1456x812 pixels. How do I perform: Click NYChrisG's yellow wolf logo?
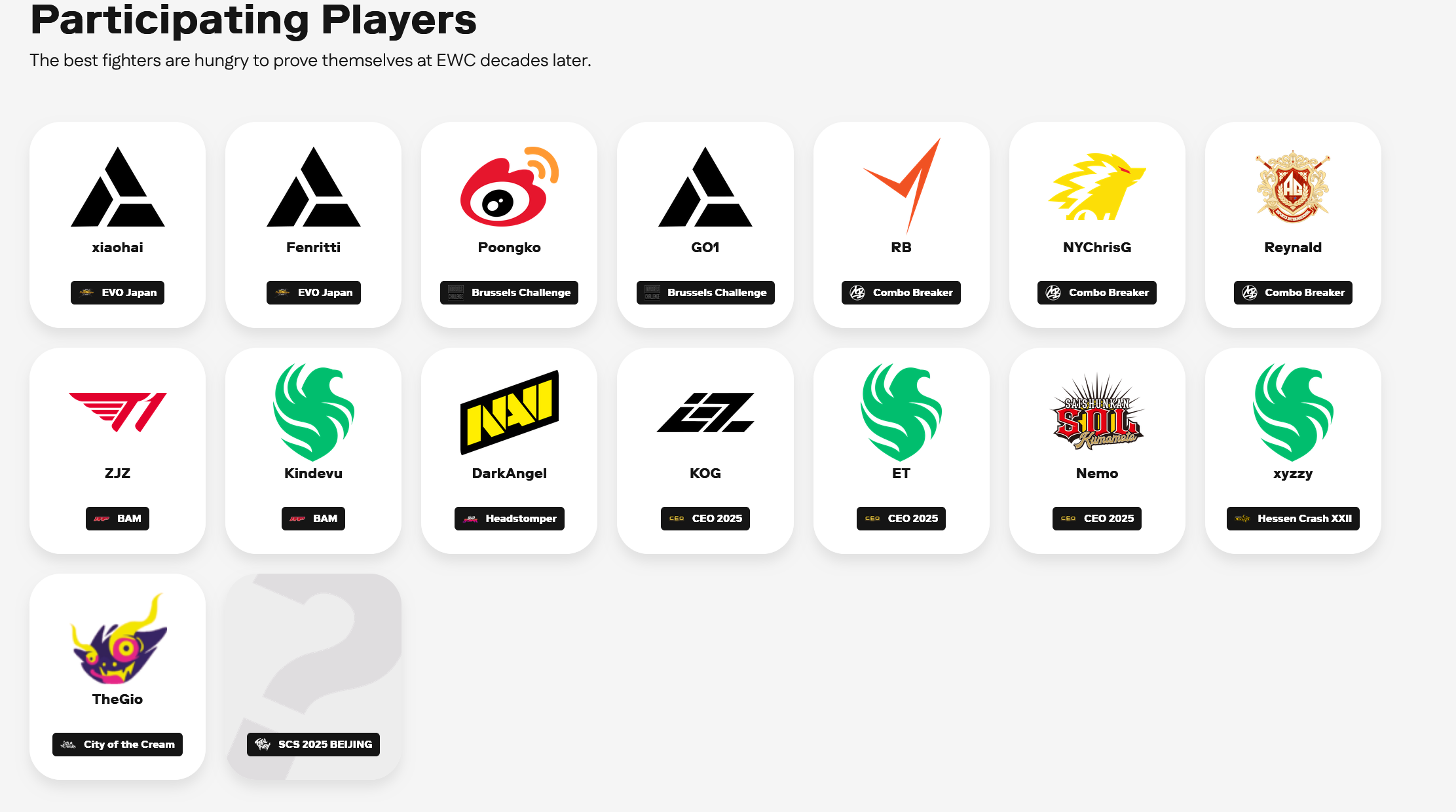click(x=1097, y=187)
